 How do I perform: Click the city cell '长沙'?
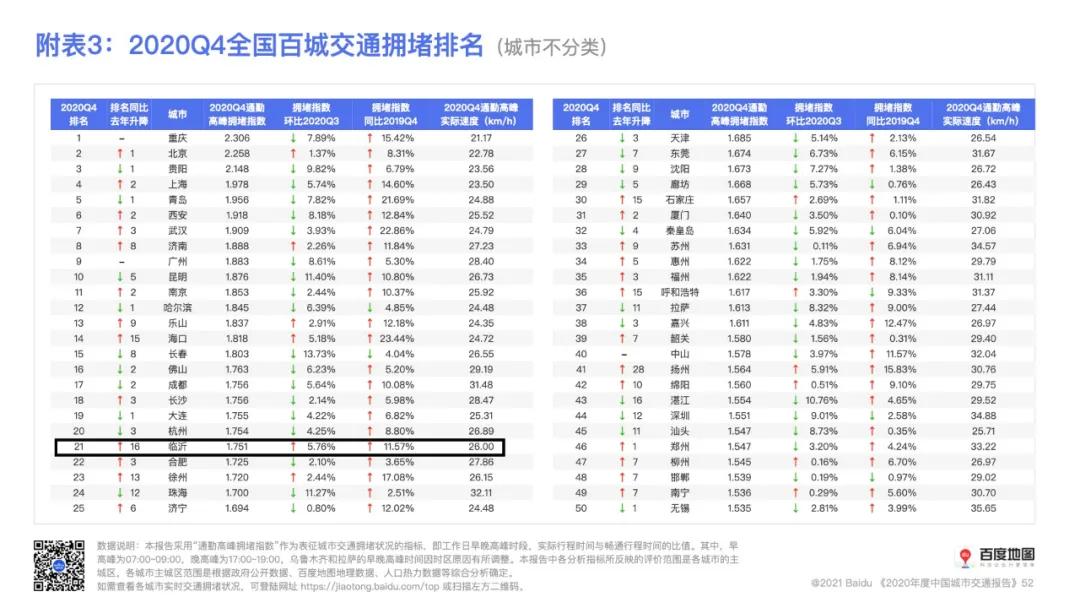pyautogui.click(x=178, y=400)
